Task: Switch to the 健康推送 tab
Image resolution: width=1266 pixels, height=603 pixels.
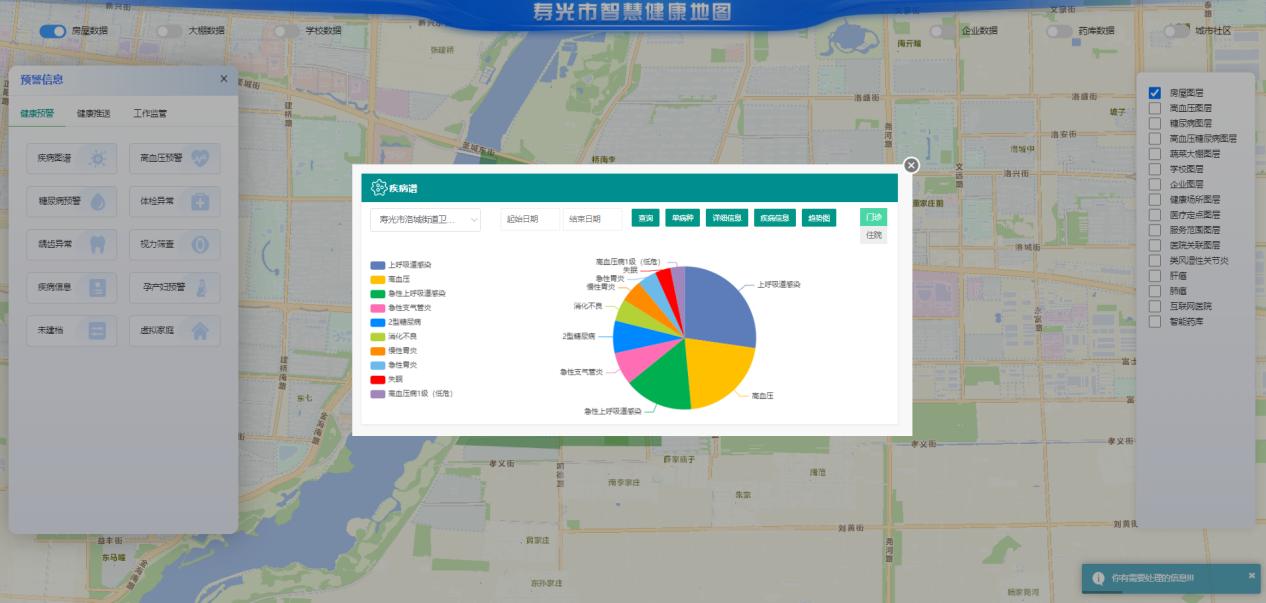Action: coord(94,114)
